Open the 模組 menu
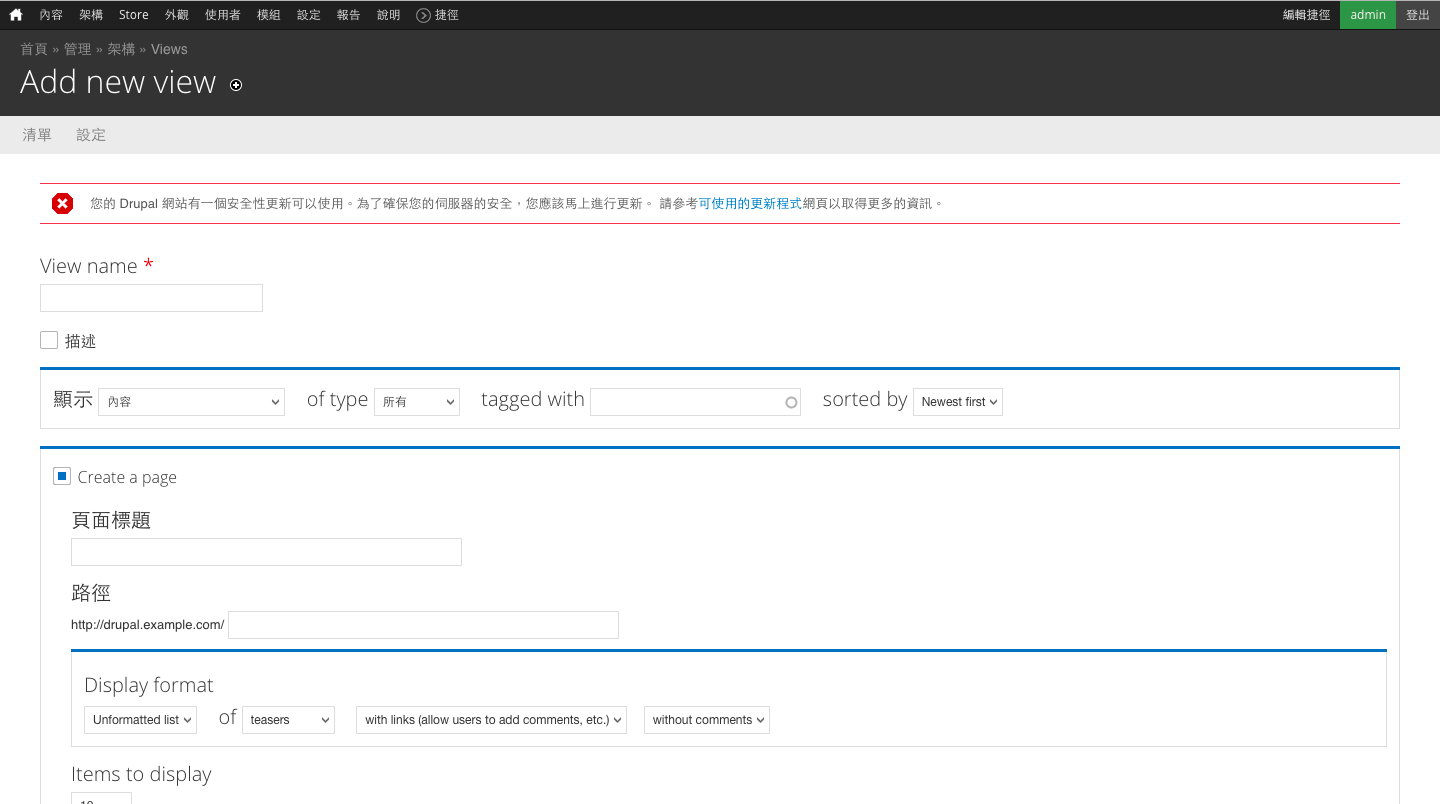The height and width of the screenshot is (804, 1440). point(269,15)
